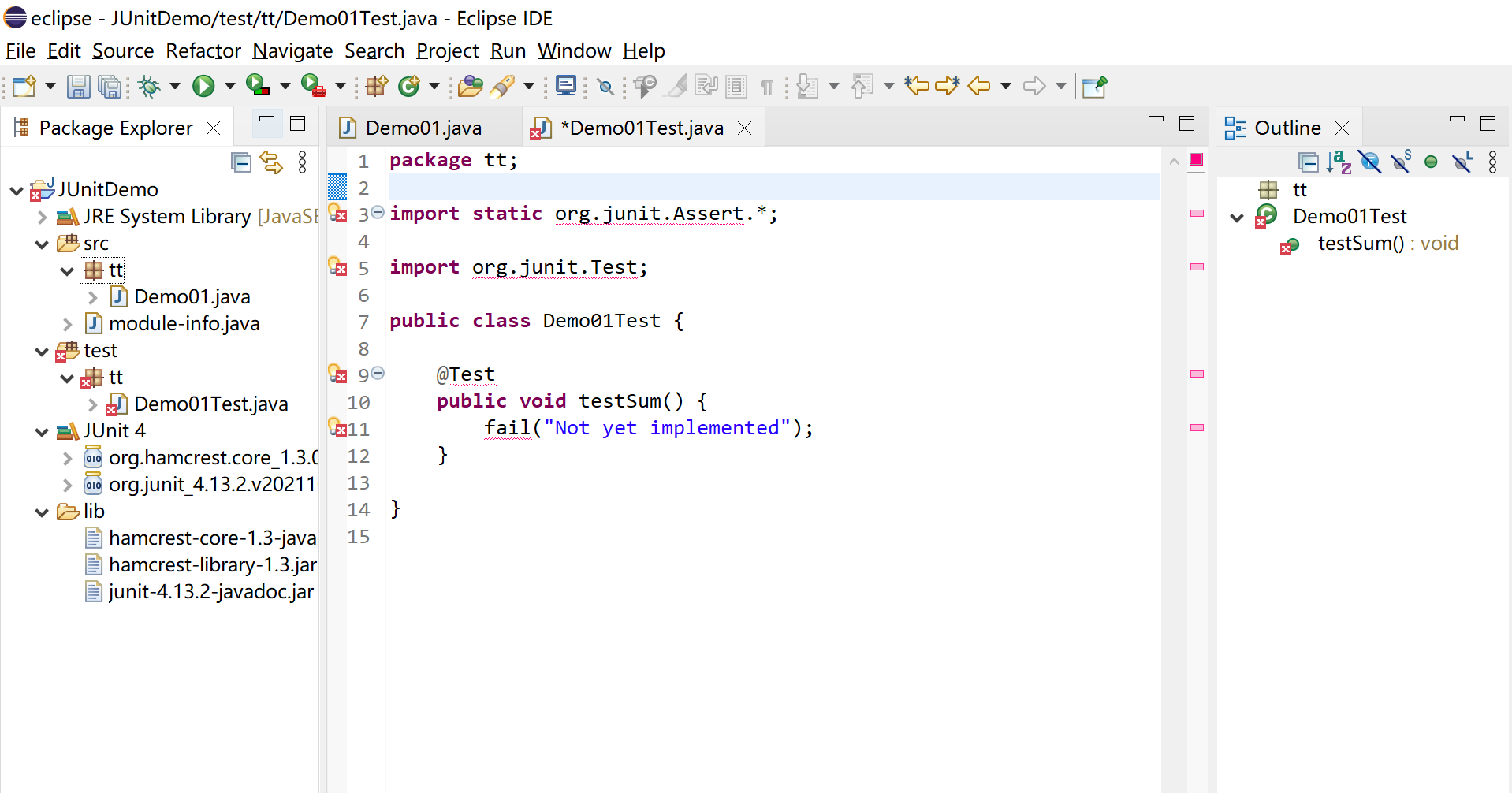Viewport: 1512px width, 793px height.
Task: Toggle Hide Fields in Outline
Action: pos(1370,162)
